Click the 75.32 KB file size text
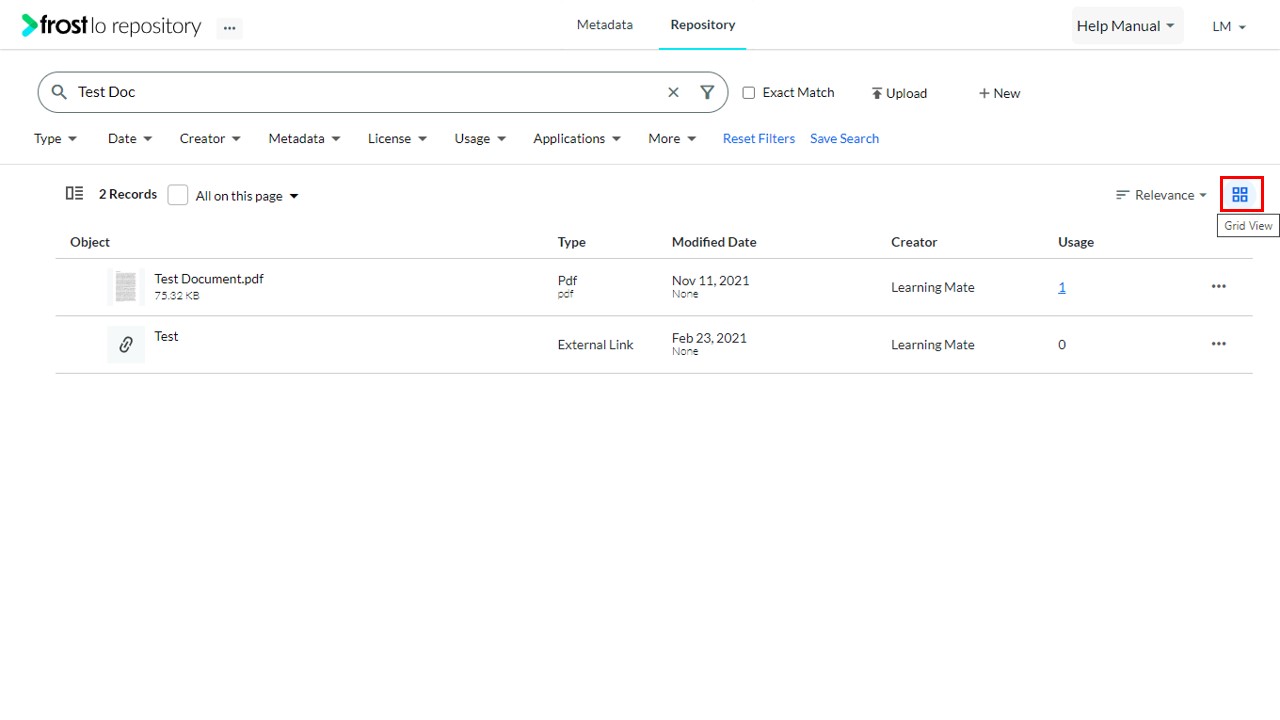Viewport: 1280px width, 720px height. pos(177,296)
